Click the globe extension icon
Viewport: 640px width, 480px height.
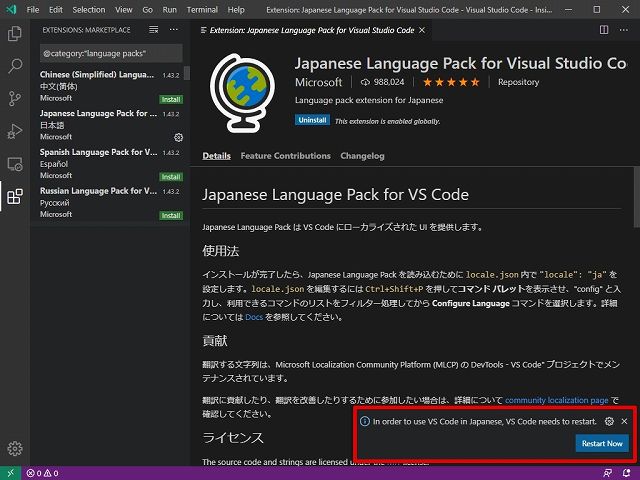[x=242, y=93]
